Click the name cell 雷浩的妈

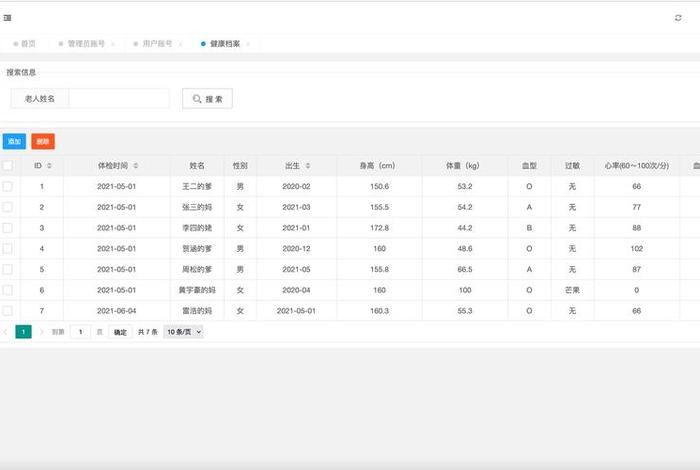pyautogui.click(x=197, y=311)
